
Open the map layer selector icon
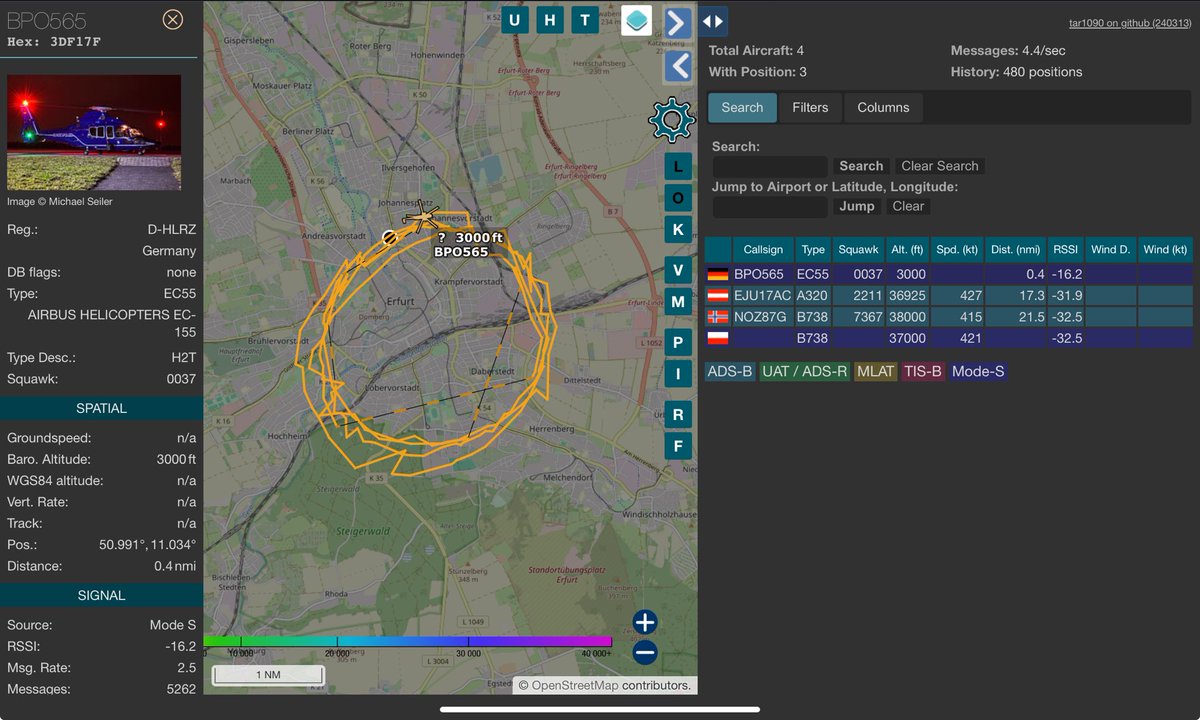tap(637, 20)
